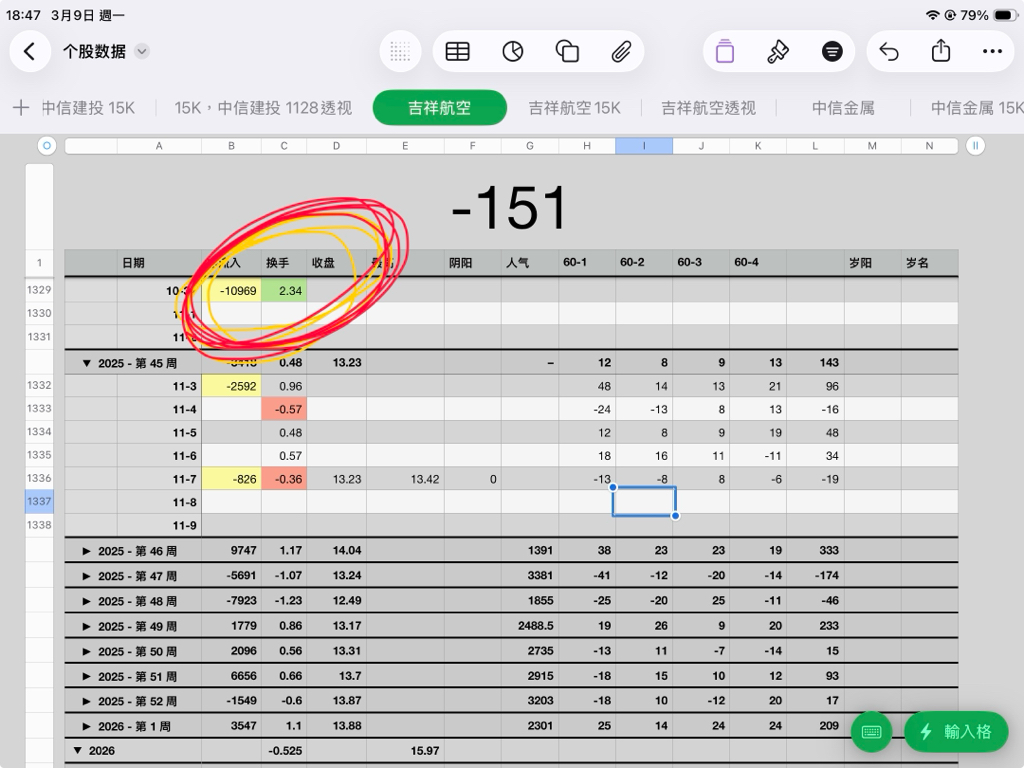
Task: Collapse the 2025 - 第 45 周 group
Action: (x=86, y=363)
